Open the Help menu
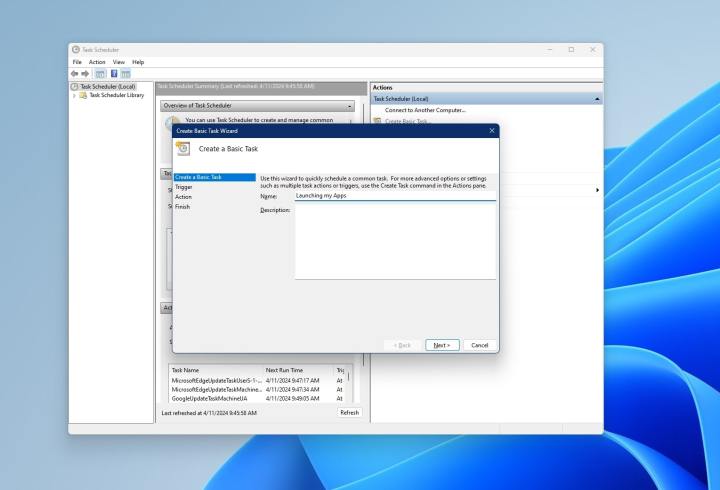The height and width of the screenshot is (490, 720). pos(138,62)
